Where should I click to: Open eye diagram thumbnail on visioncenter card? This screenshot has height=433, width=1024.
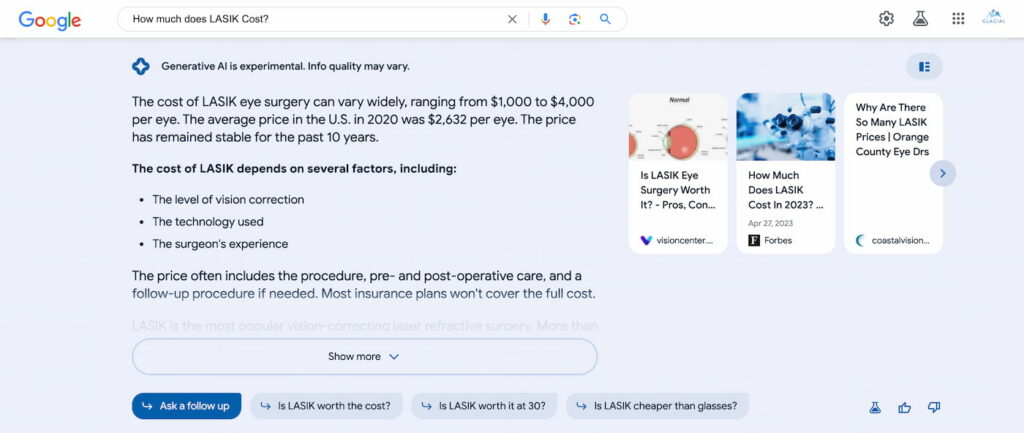click(678, 127)
